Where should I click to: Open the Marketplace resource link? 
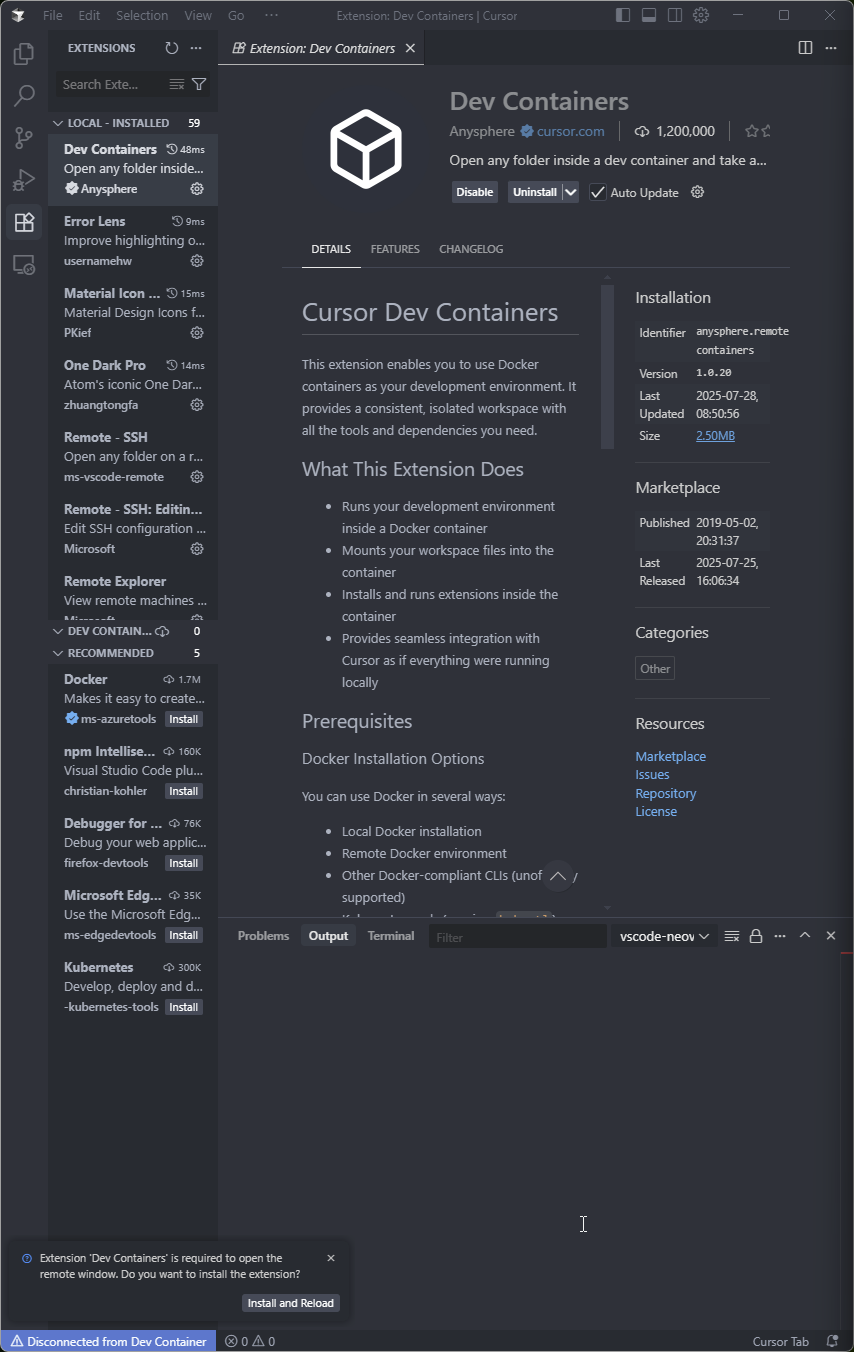[x=671, y=756]
